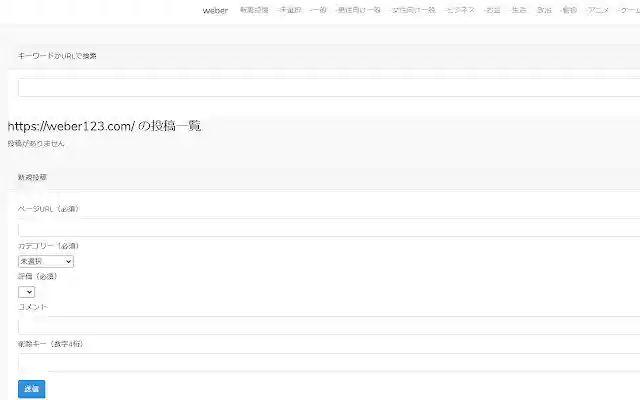The width and height of the screenshot is (640, 400).
Task: Select the heading text https://weber123.com/ の投稿一覧
Action: coord(104,126)
